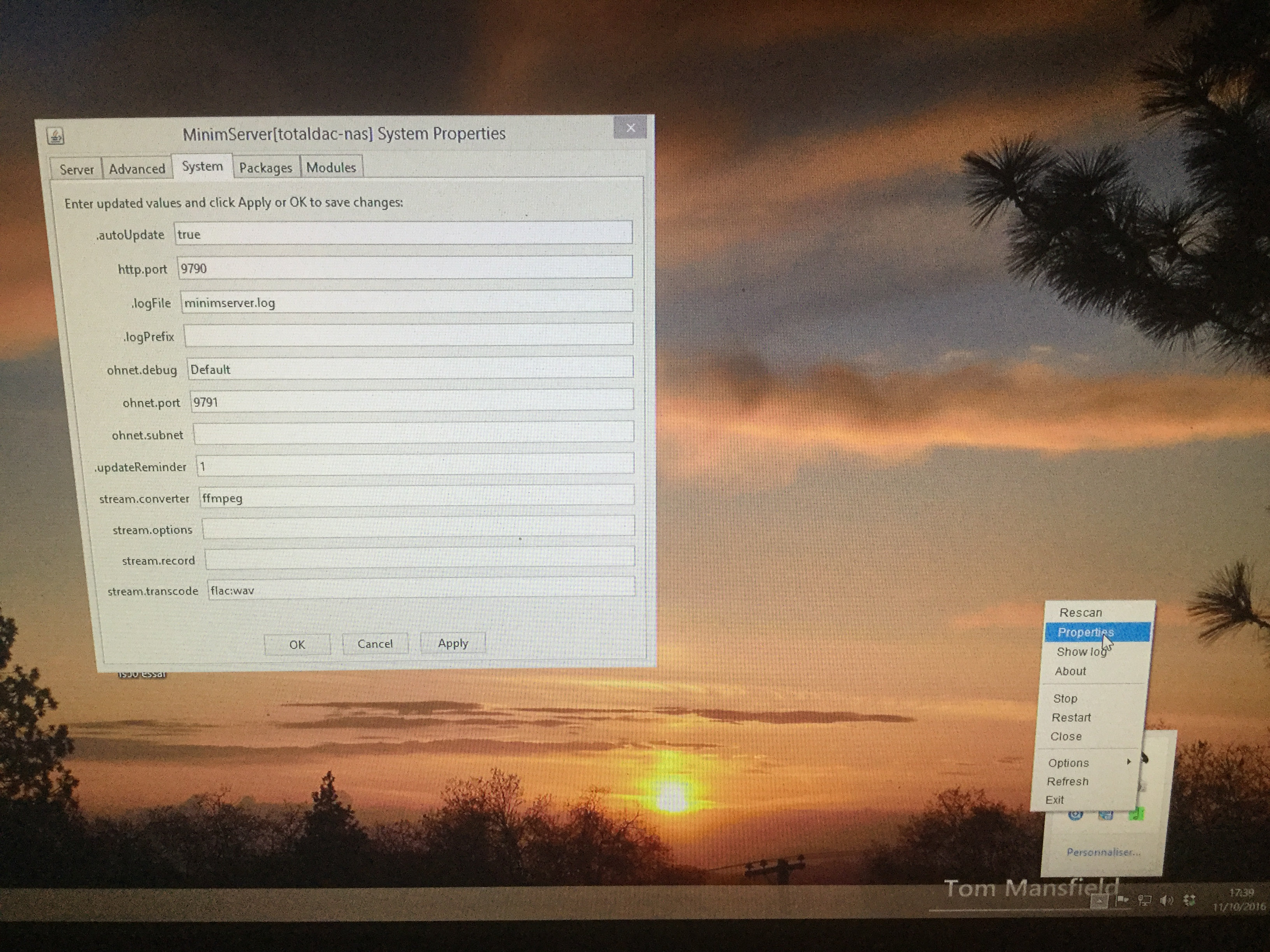Select Show log menu entry

click(x=1081, y=651)
